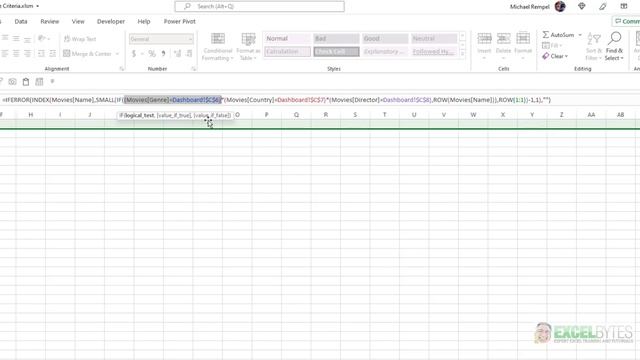This screenshot has height=360, width=640.
Task: Open the Power Pivot tab
Action: [180, 21]
